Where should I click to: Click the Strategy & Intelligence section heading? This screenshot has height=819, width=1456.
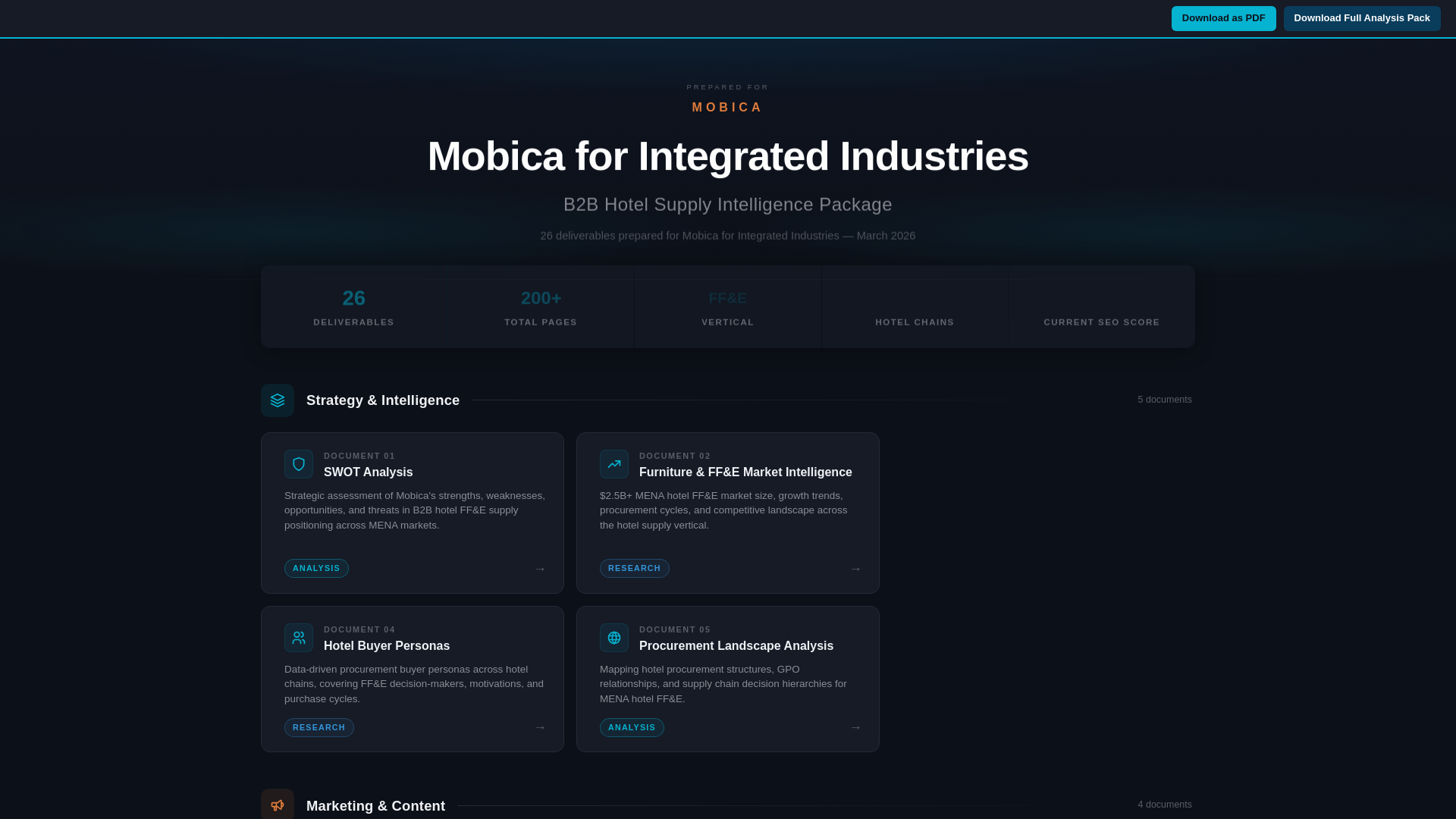click(x=383, y=400)
